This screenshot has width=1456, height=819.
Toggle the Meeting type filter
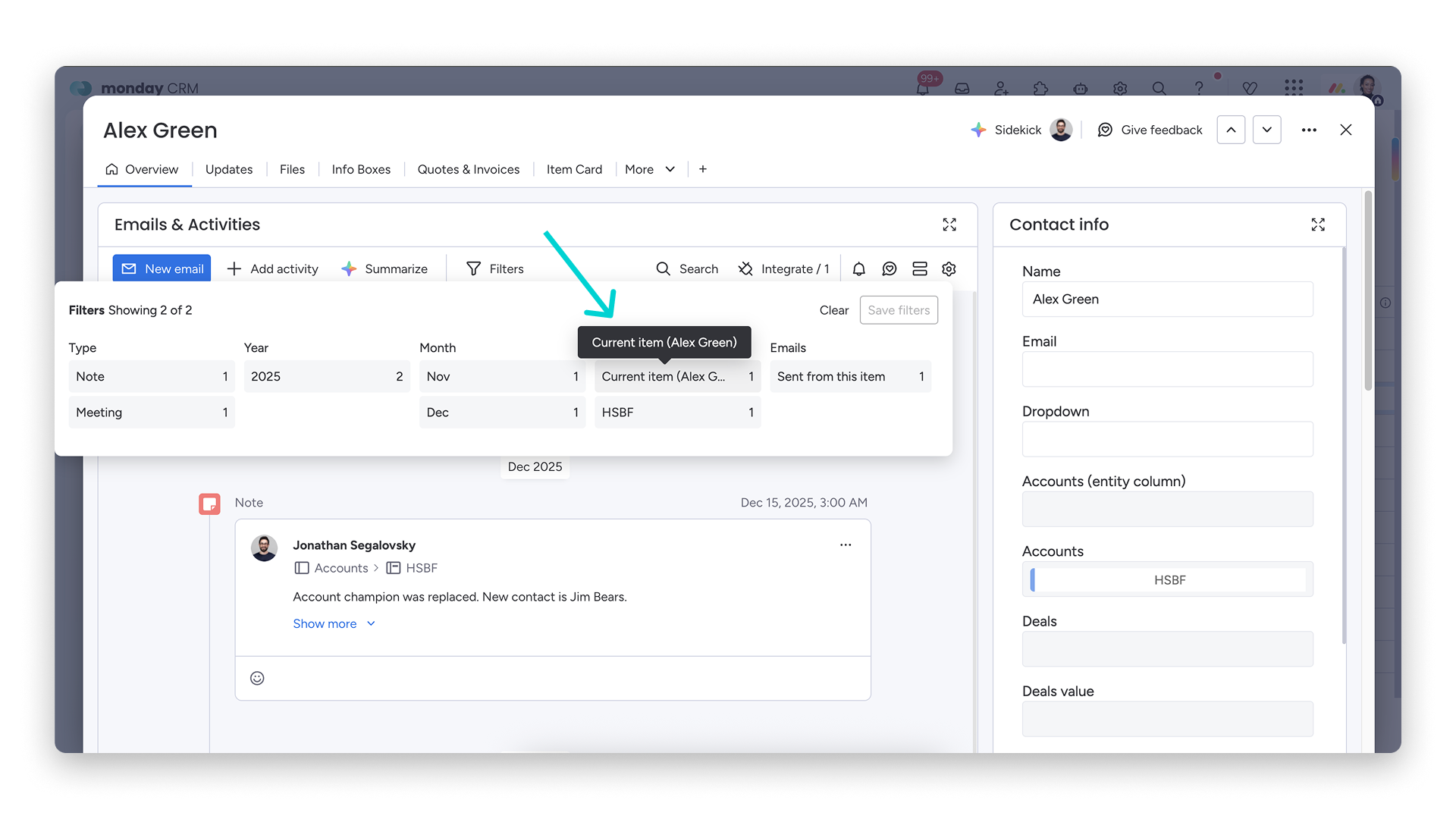point(152,412)
